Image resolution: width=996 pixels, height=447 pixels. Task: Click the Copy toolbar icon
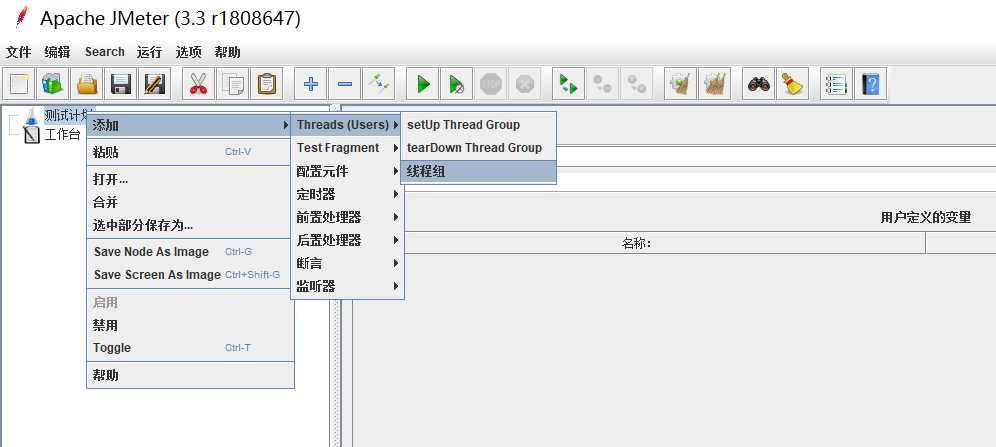click(x=232, y=84)
